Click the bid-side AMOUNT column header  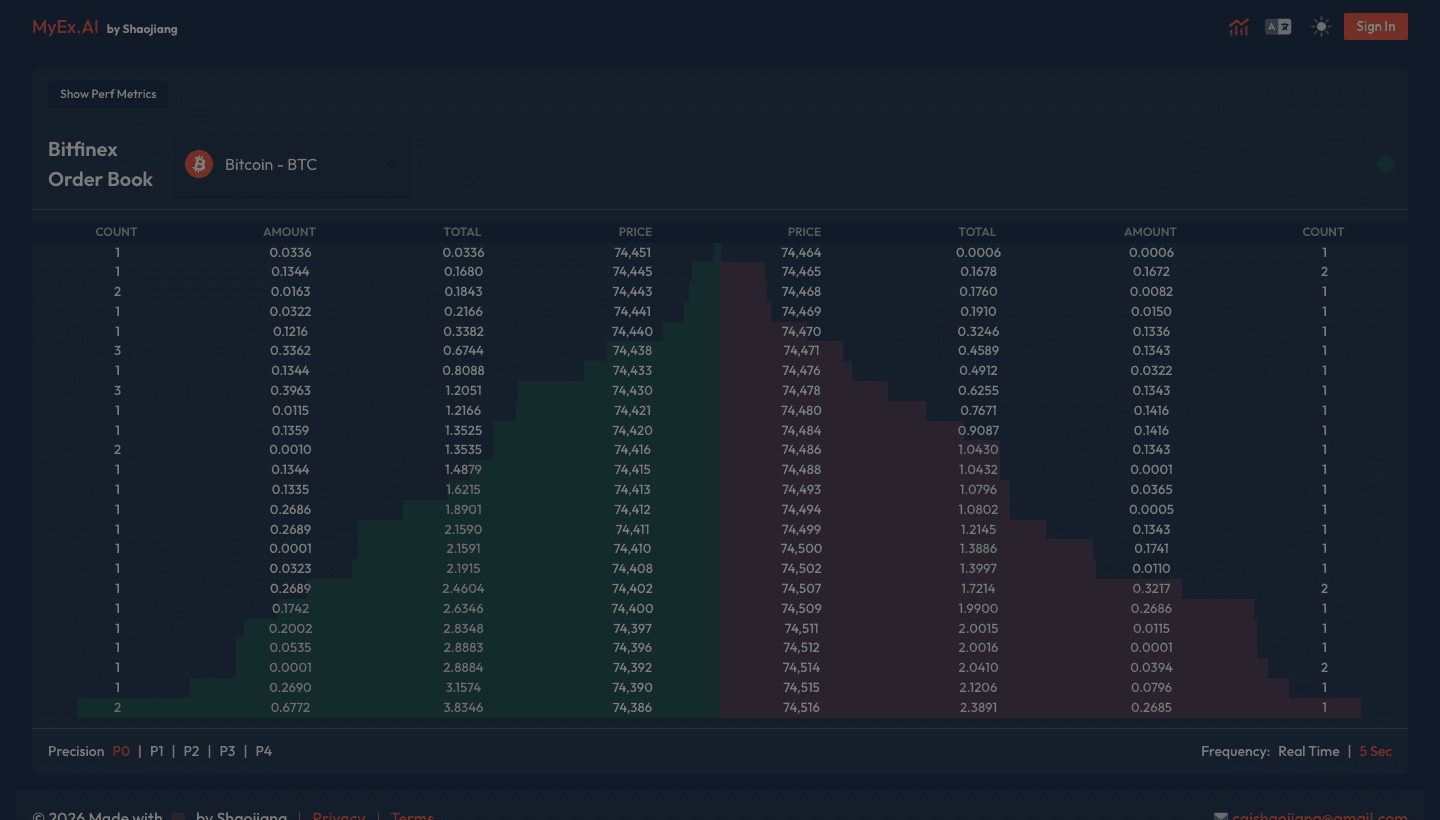tap(289, 232)
